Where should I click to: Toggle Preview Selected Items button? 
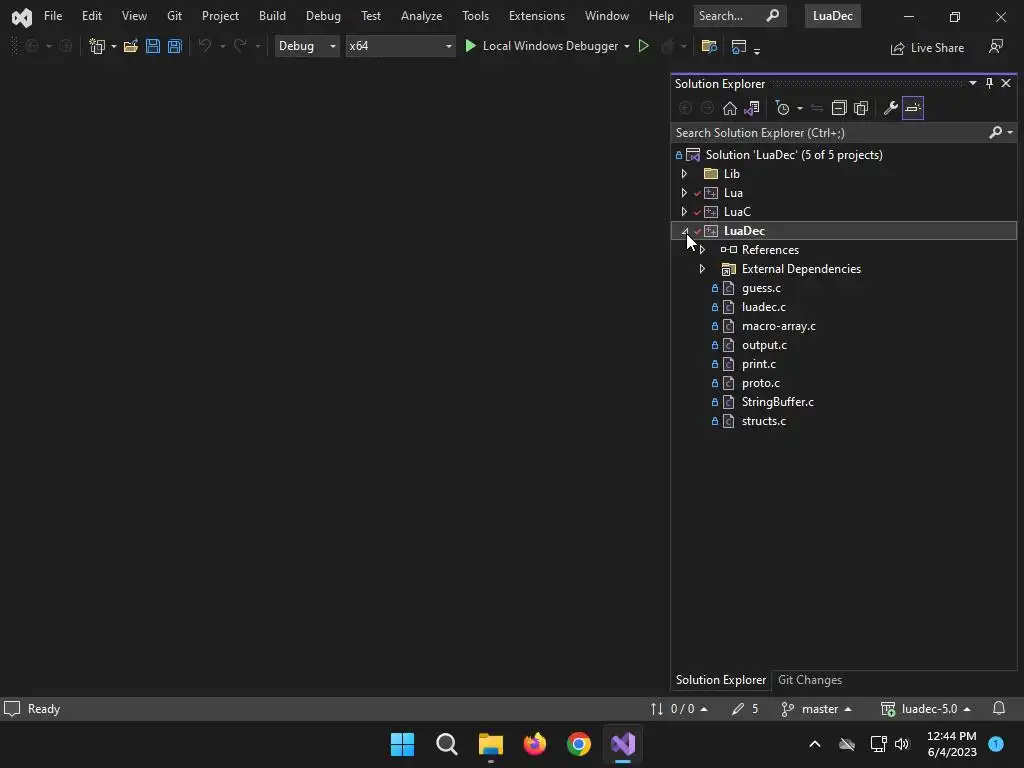coord(913,108)
